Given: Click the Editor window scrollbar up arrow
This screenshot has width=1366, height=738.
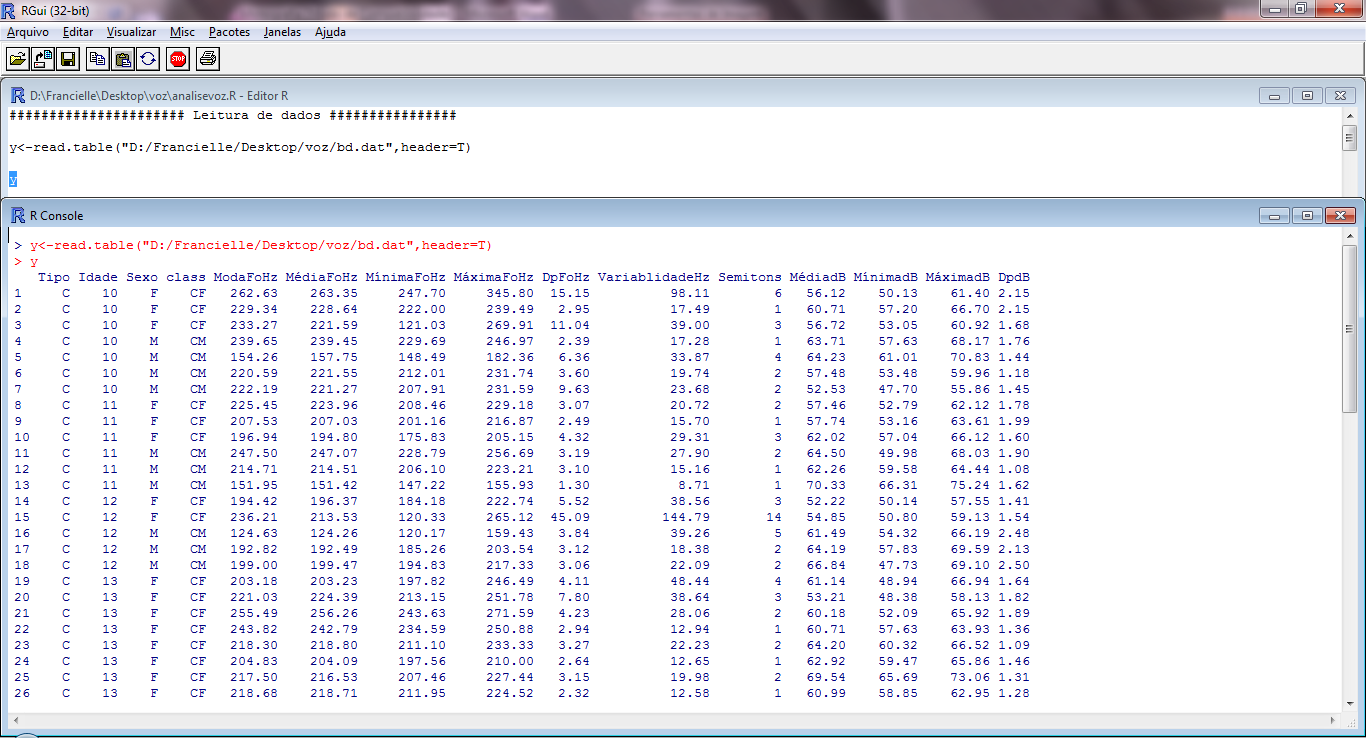Looking at the screenshot, I should tap(1349, 116).
